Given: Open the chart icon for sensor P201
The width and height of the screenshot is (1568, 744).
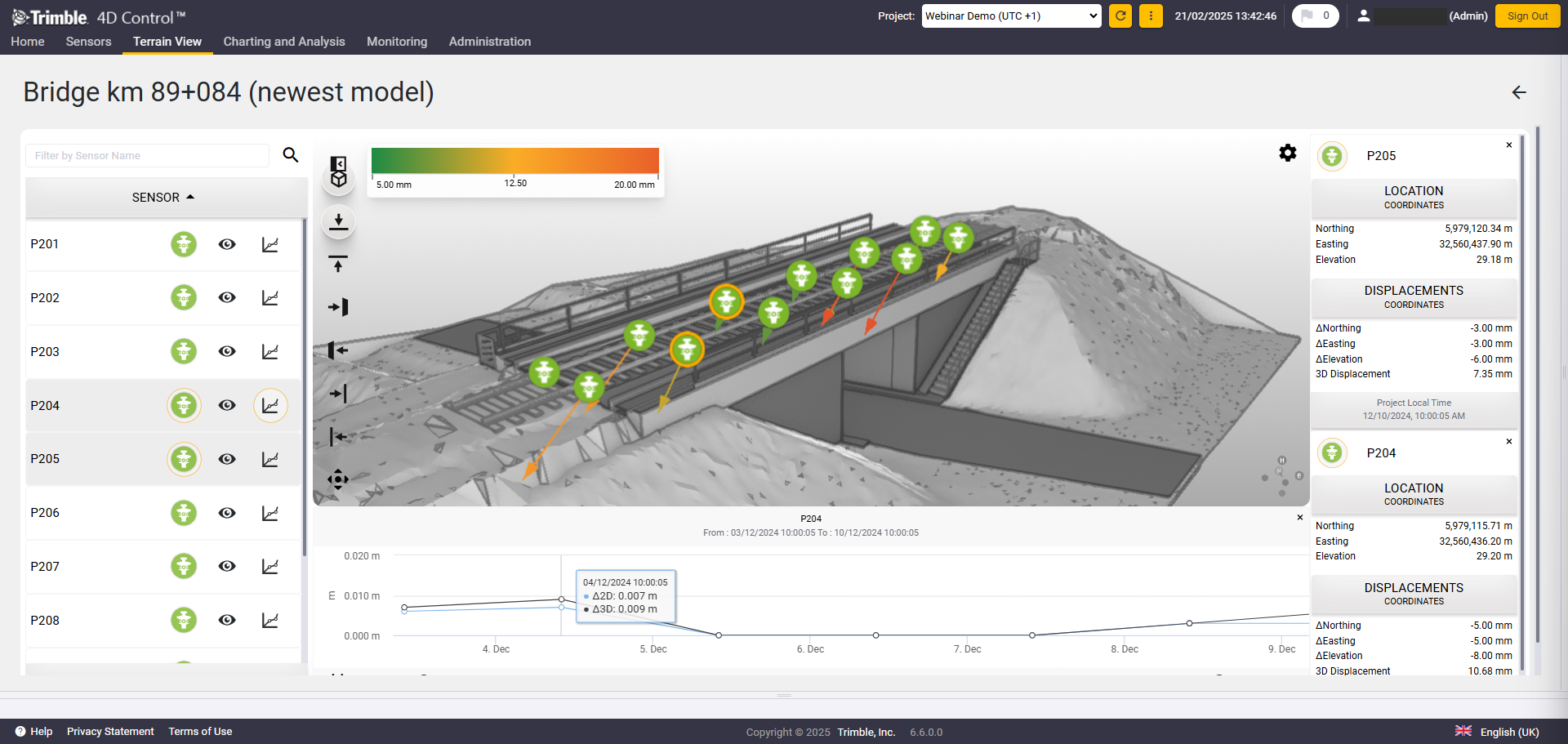Looking at the screenshot, I should [x=270, y=244].
